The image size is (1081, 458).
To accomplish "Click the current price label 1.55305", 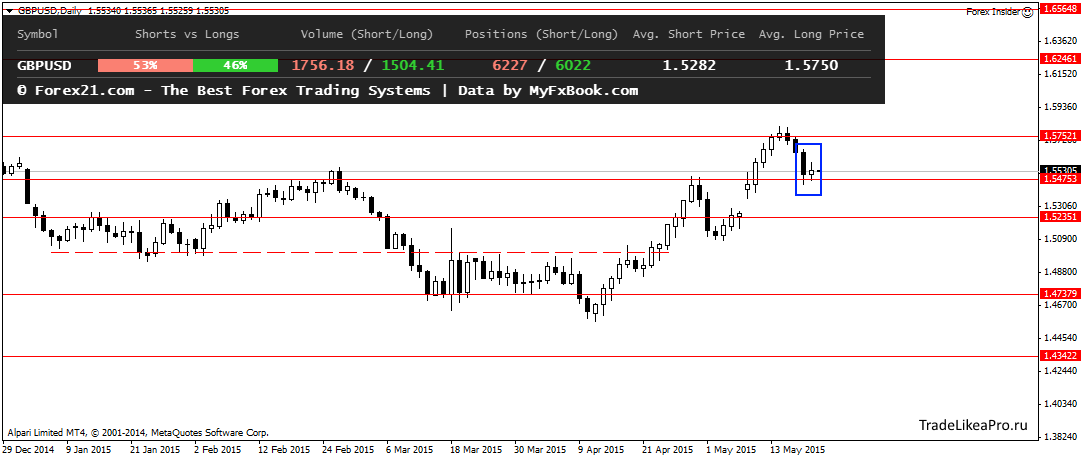I will coord(1060,170).
